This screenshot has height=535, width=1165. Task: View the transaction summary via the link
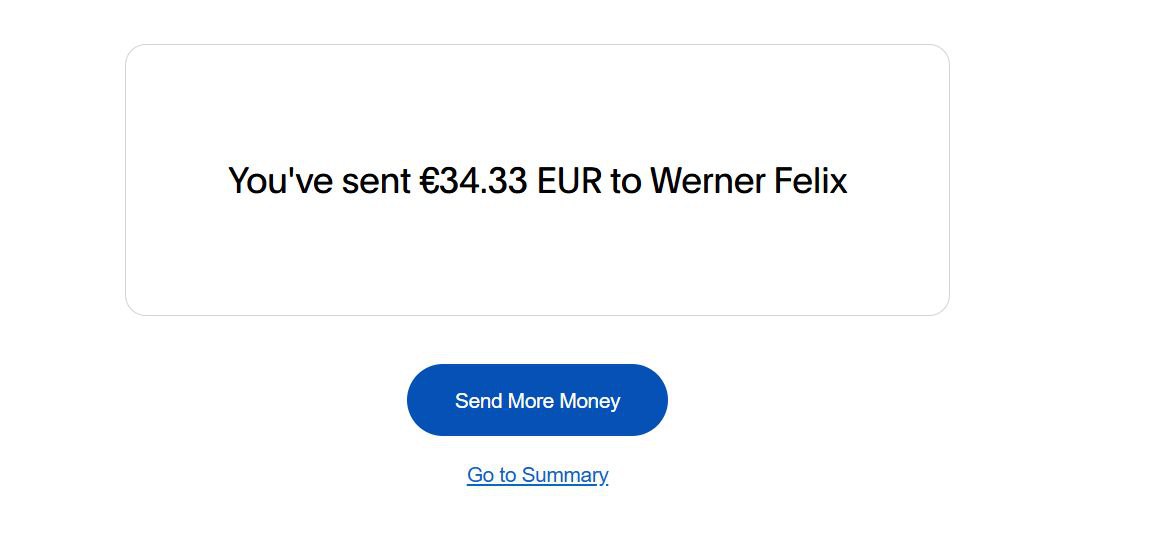[537, 475]
